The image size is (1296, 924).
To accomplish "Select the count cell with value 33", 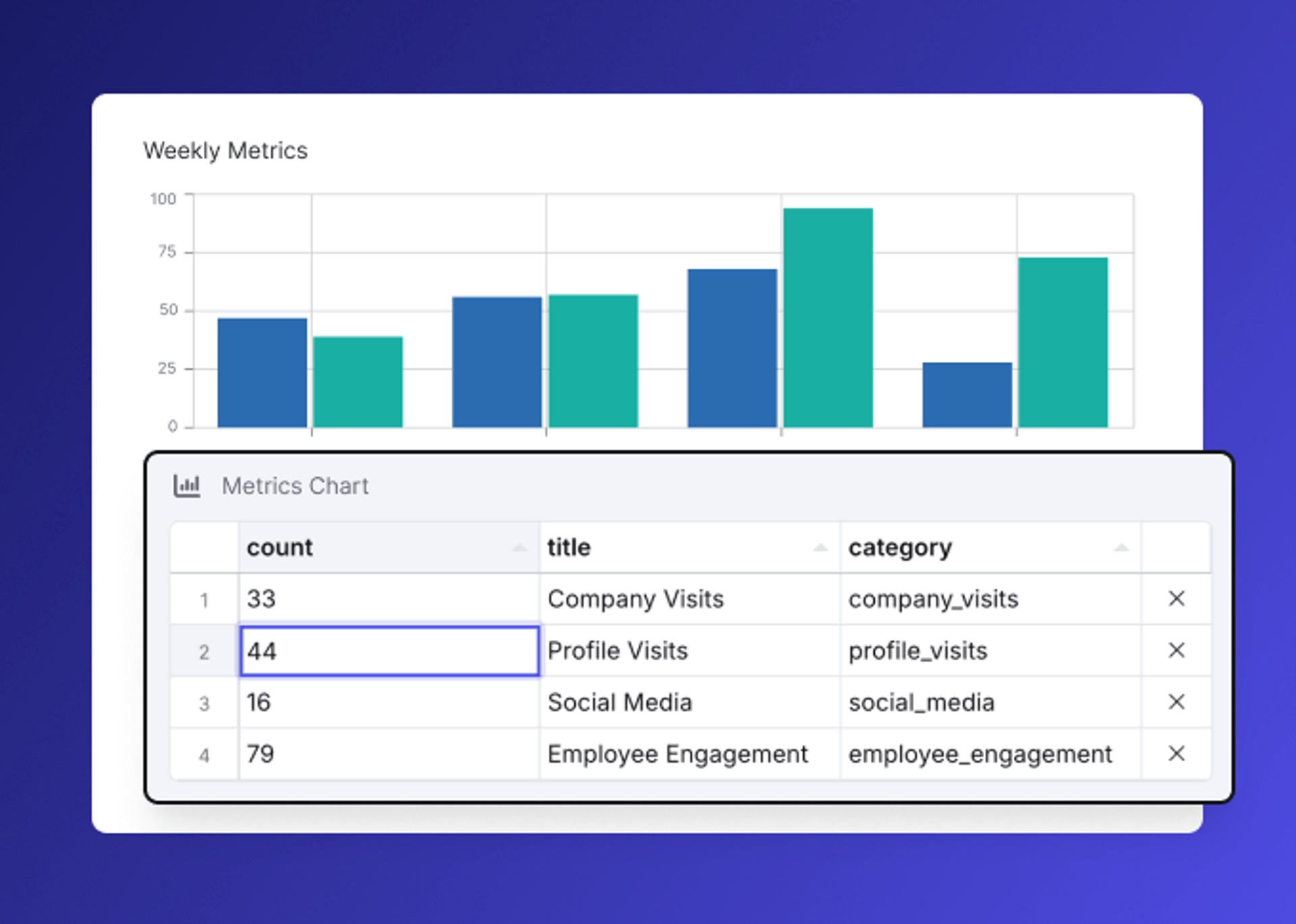I will (x=389, y=599).
